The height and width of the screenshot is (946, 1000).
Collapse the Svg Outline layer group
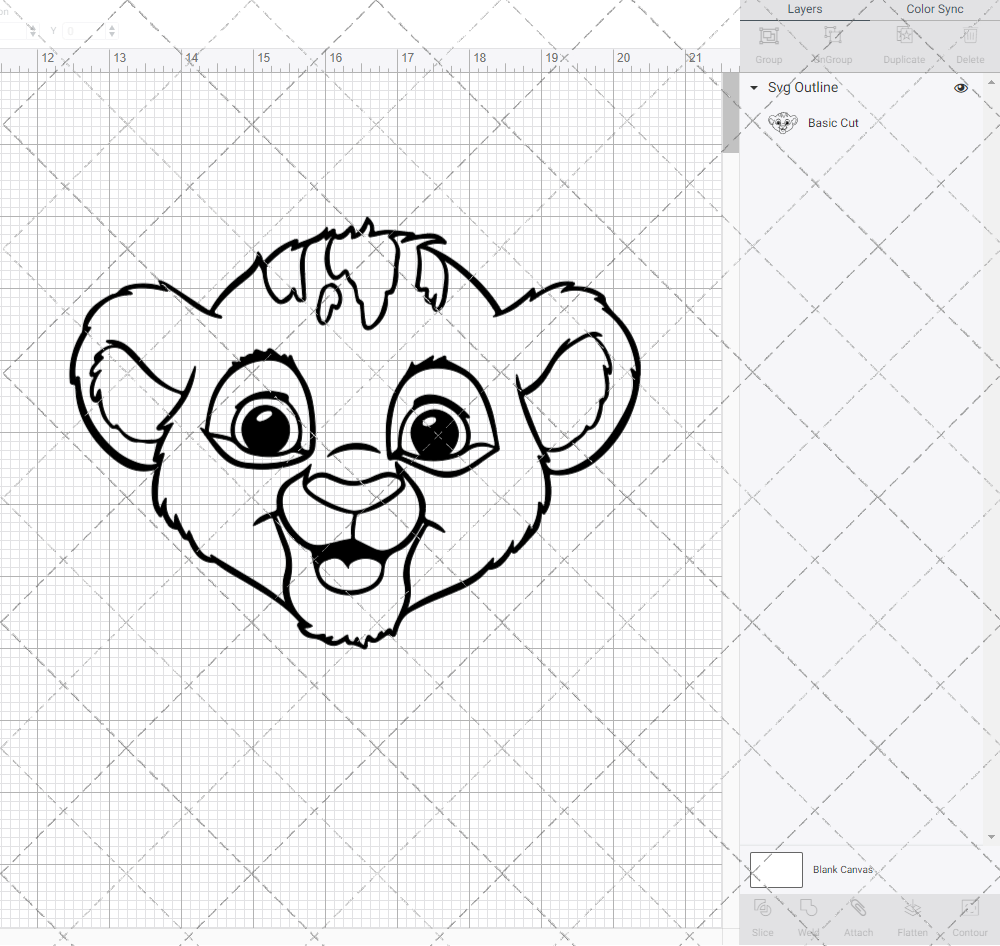point(754,88)
